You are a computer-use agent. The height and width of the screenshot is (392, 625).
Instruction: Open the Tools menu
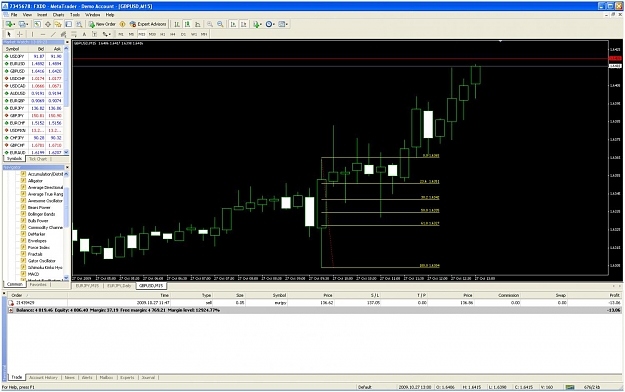[75, 15]
